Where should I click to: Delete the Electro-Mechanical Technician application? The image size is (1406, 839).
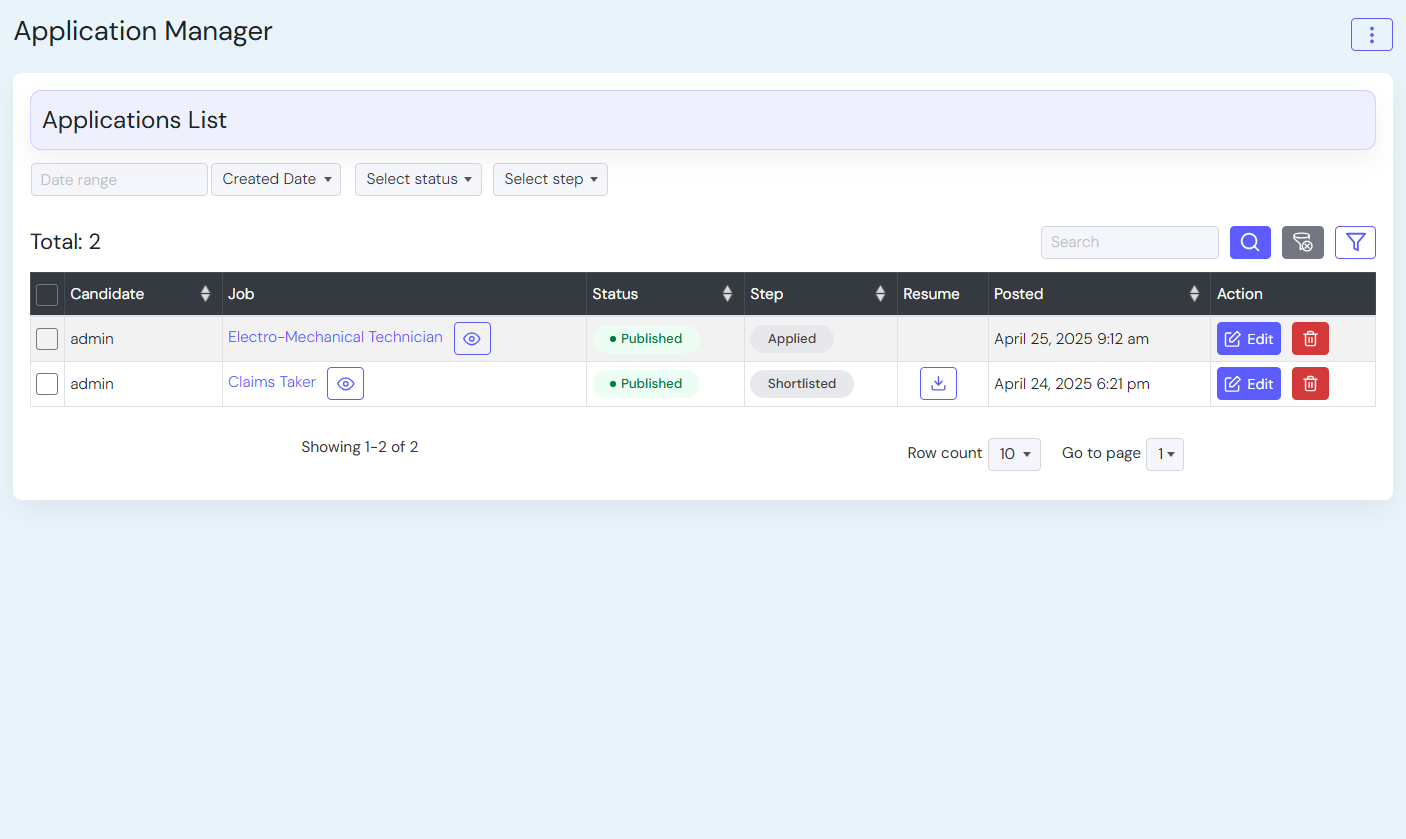[1310, 339]
